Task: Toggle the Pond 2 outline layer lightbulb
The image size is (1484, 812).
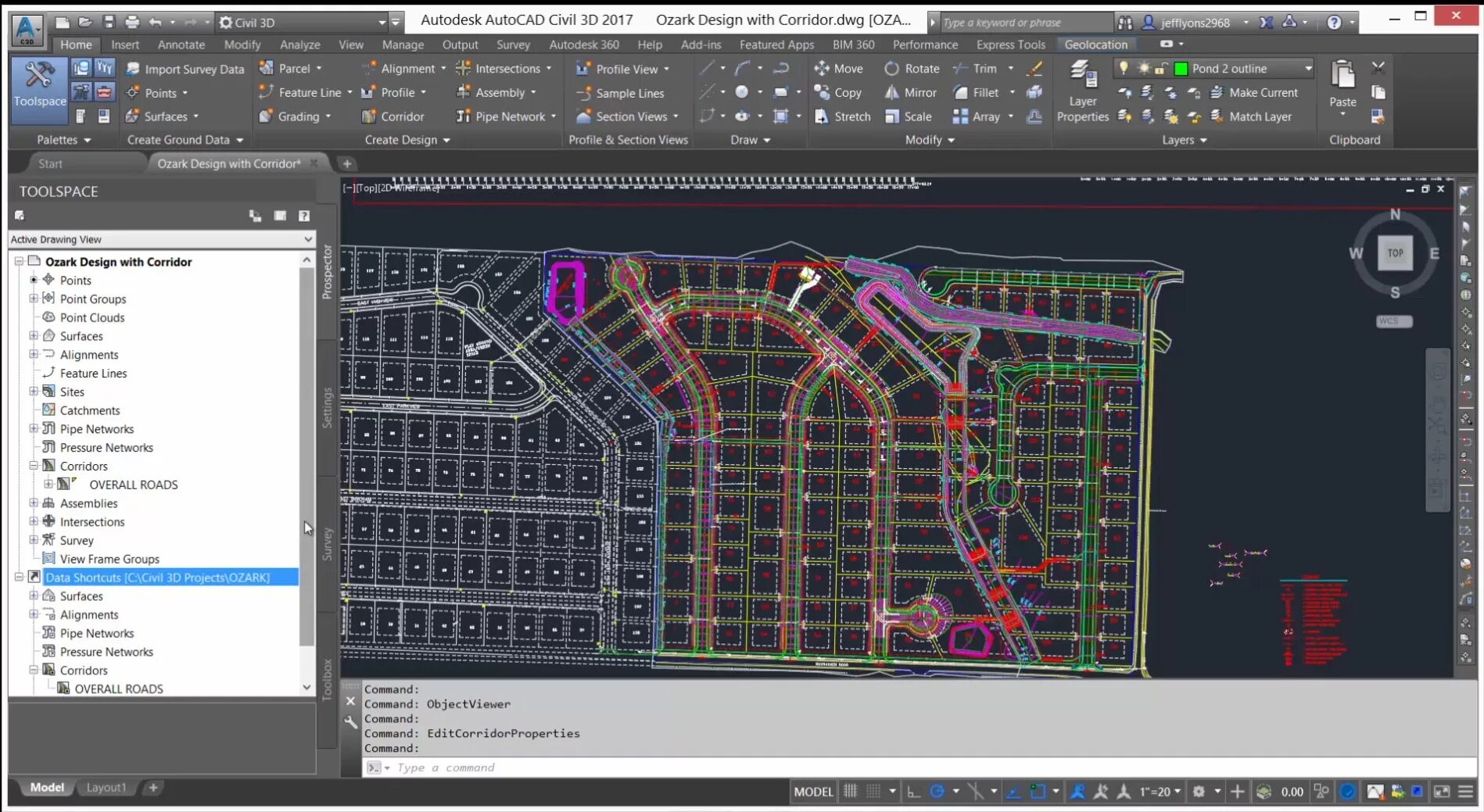Action: click(x=1124, y=69)
